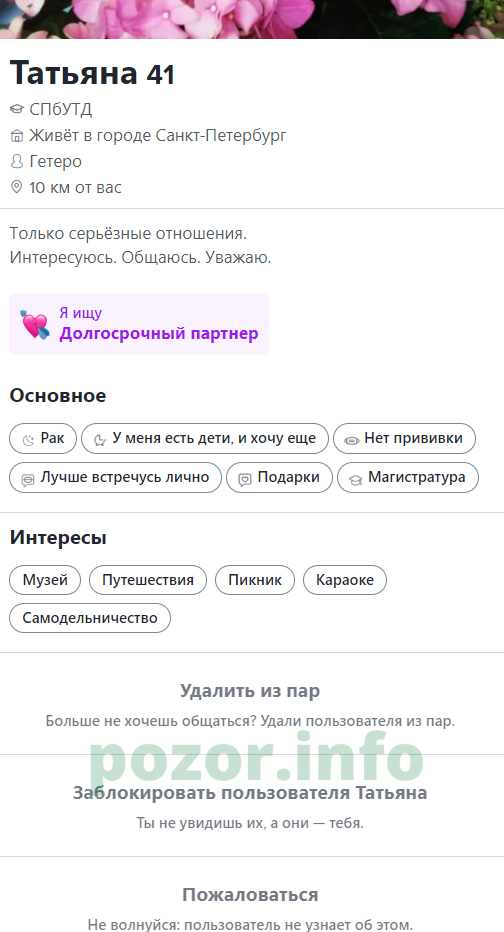
Task: Click the Пикник interest tag
Action: point(255,580)
